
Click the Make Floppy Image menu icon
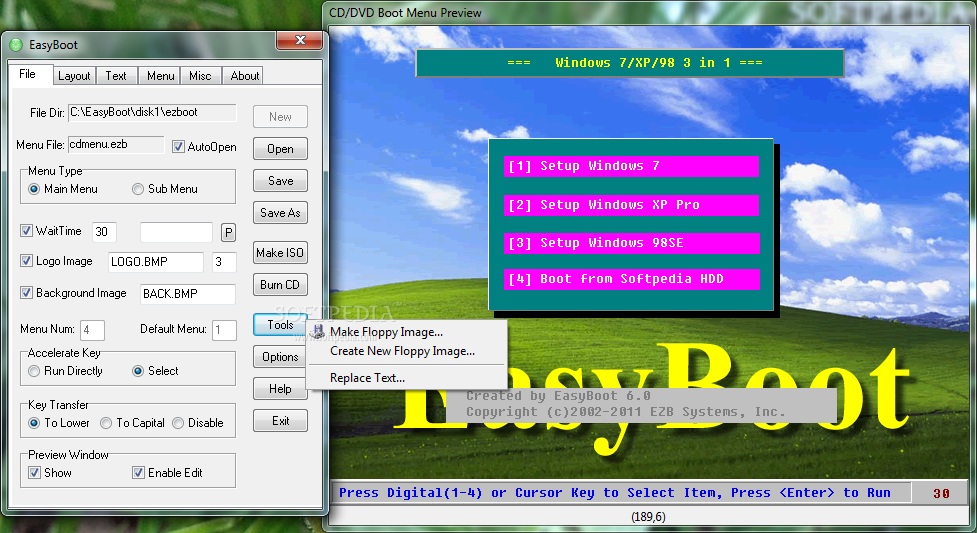click(x=318, y=332)
